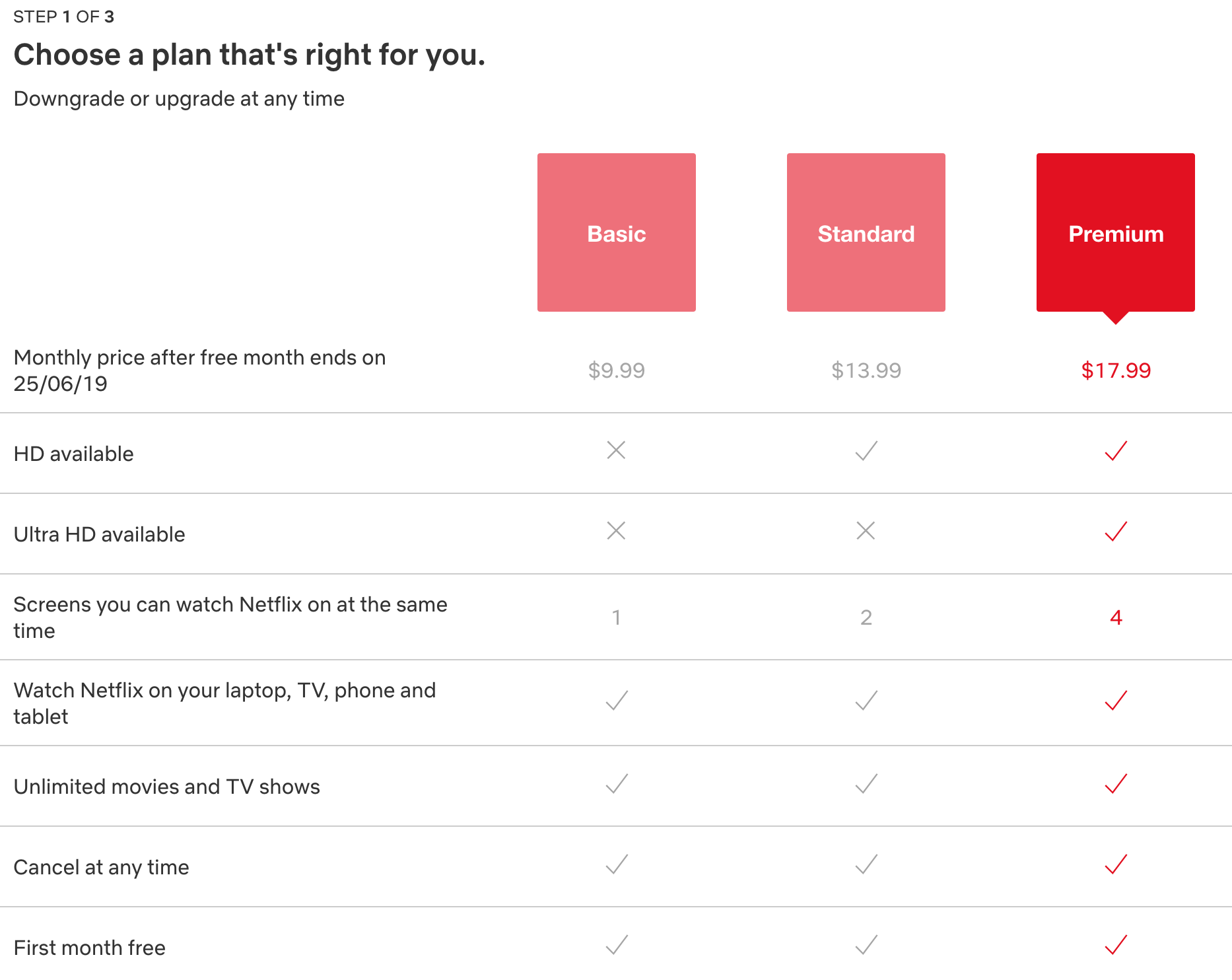
Task: Click the 4 screens value for Premium
Action: (1115, 617)
